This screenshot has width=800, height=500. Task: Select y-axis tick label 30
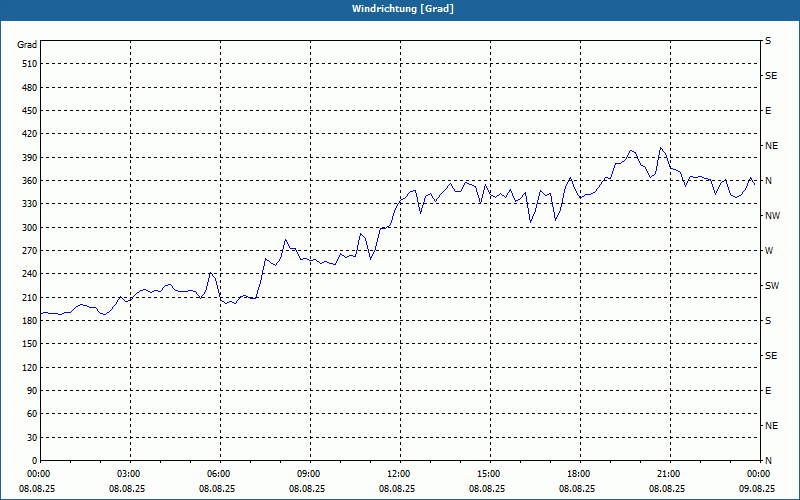click(32, 437)
